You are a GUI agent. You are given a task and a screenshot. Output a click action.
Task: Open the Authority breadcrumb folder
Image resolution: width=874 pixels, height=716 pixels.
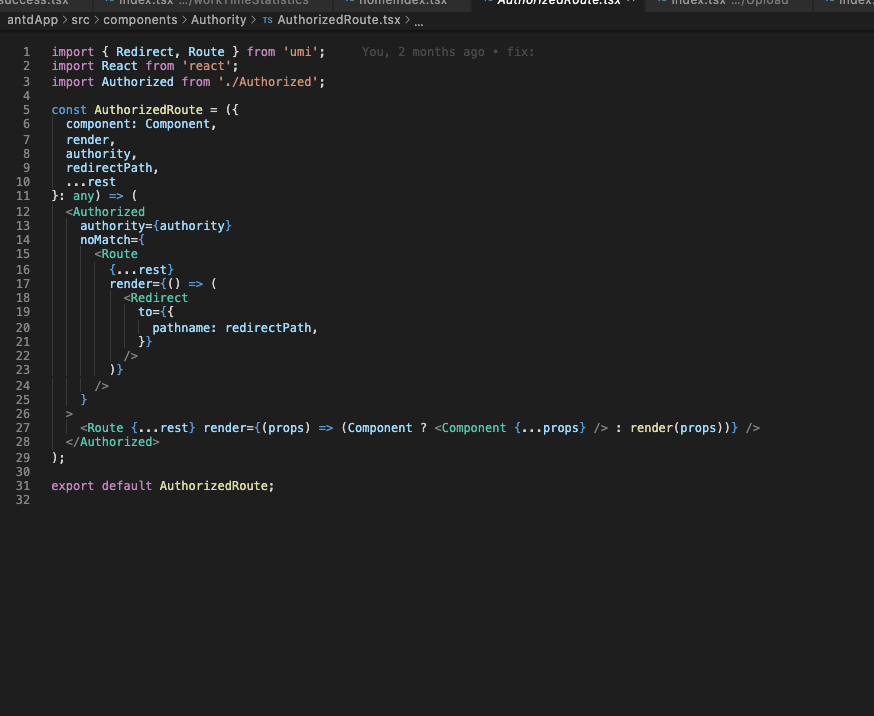point(218,20)
